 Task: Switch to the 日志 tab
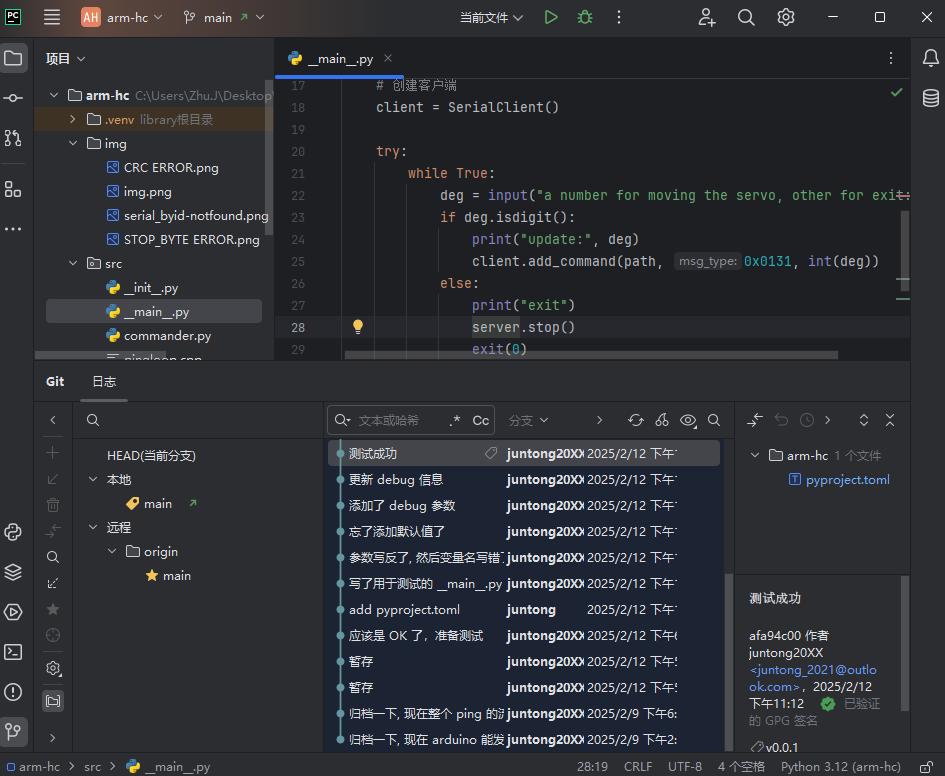[104, 381]
